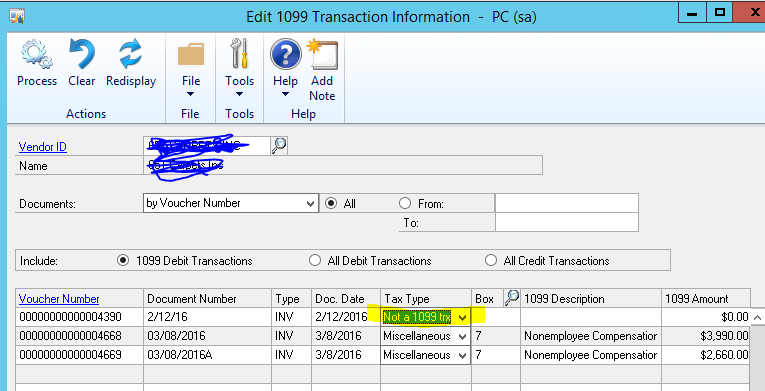Click the Redisplay refresh icon

[x=131, y=55]
